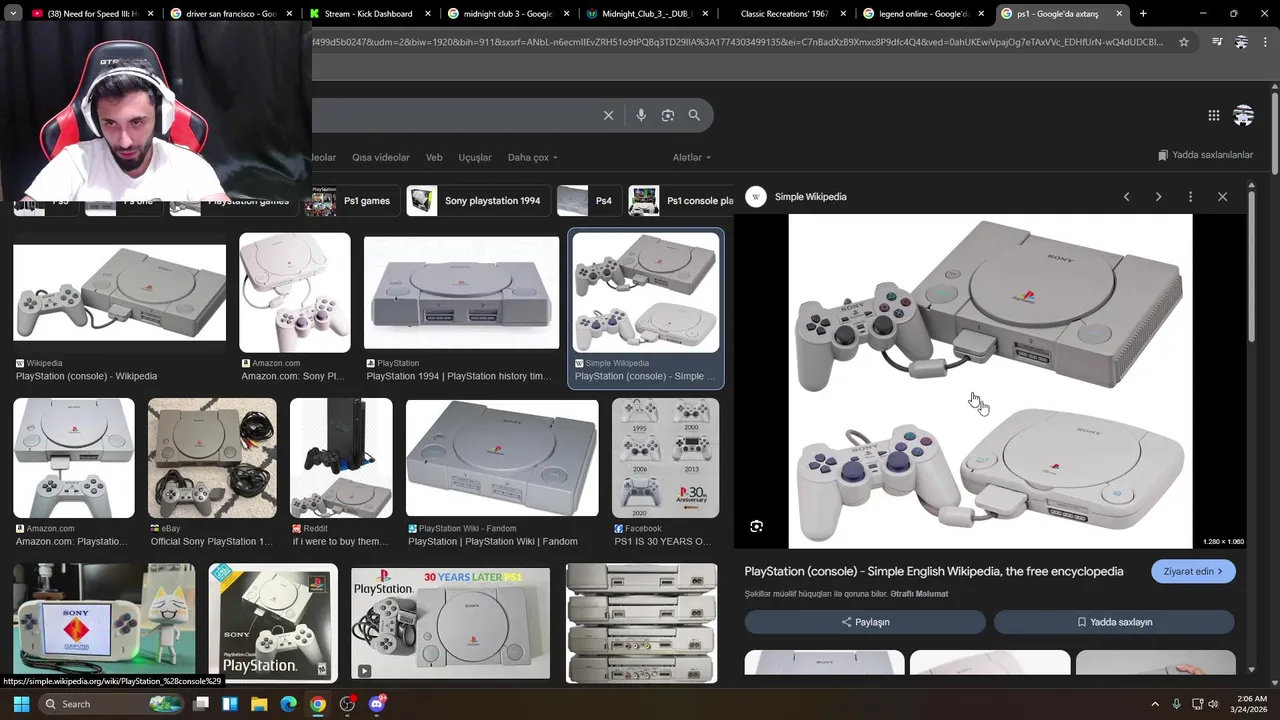Click the volume icon in the system tray

pyautogui.click(x=1214, y=704)
